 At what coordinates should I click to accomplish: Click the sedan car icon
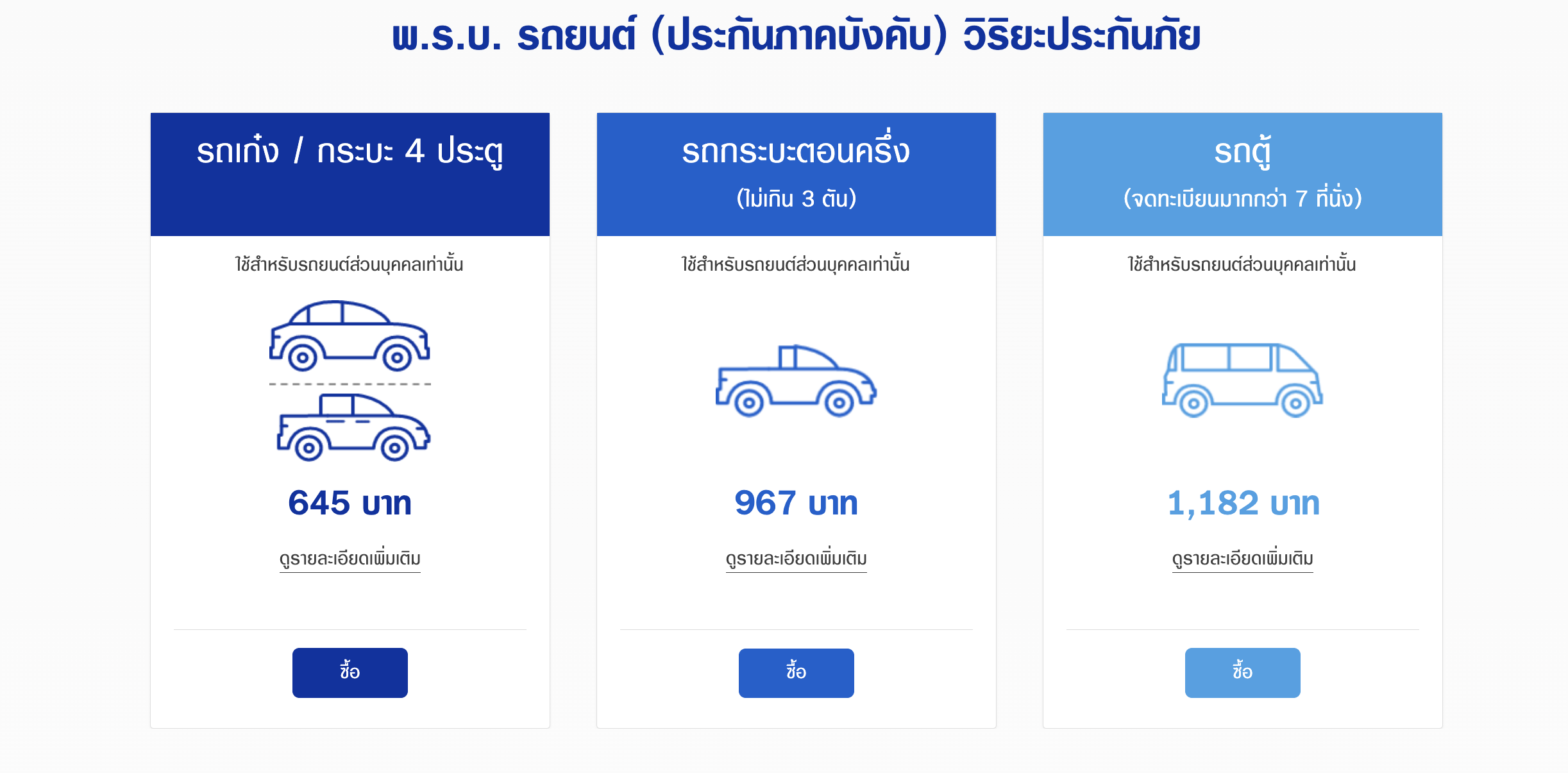click(x=350, y=336)
